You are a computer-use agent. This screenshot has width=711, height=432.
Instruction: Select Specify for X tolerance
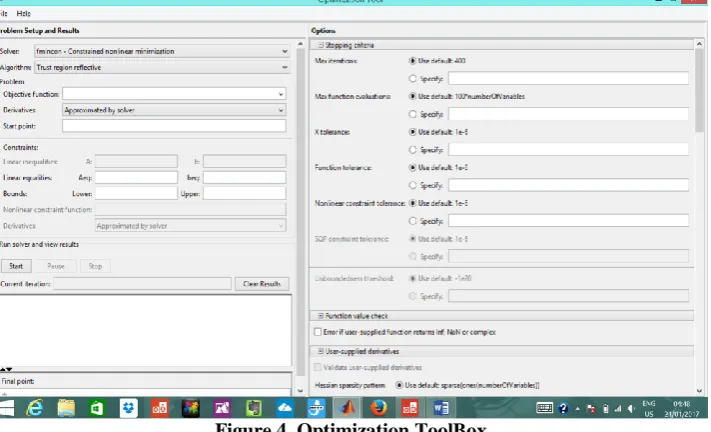click(x=412, y=150)
